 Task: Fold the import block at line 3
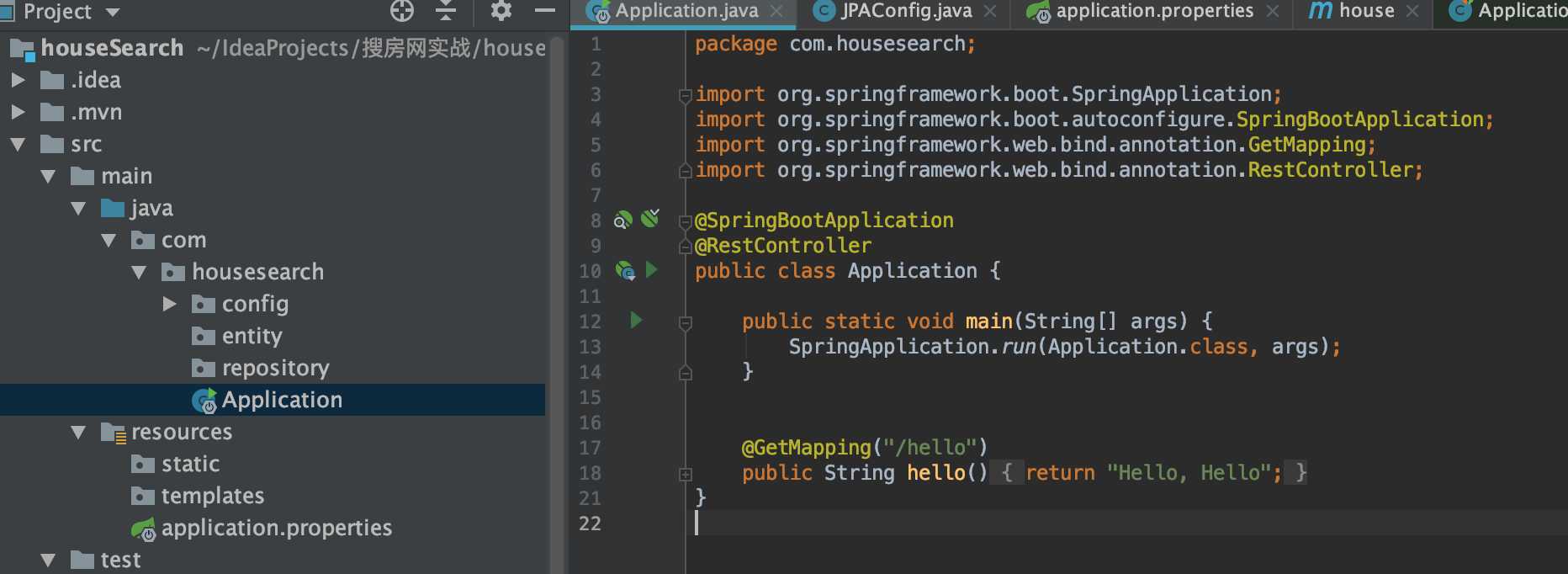tap(686, 96)
